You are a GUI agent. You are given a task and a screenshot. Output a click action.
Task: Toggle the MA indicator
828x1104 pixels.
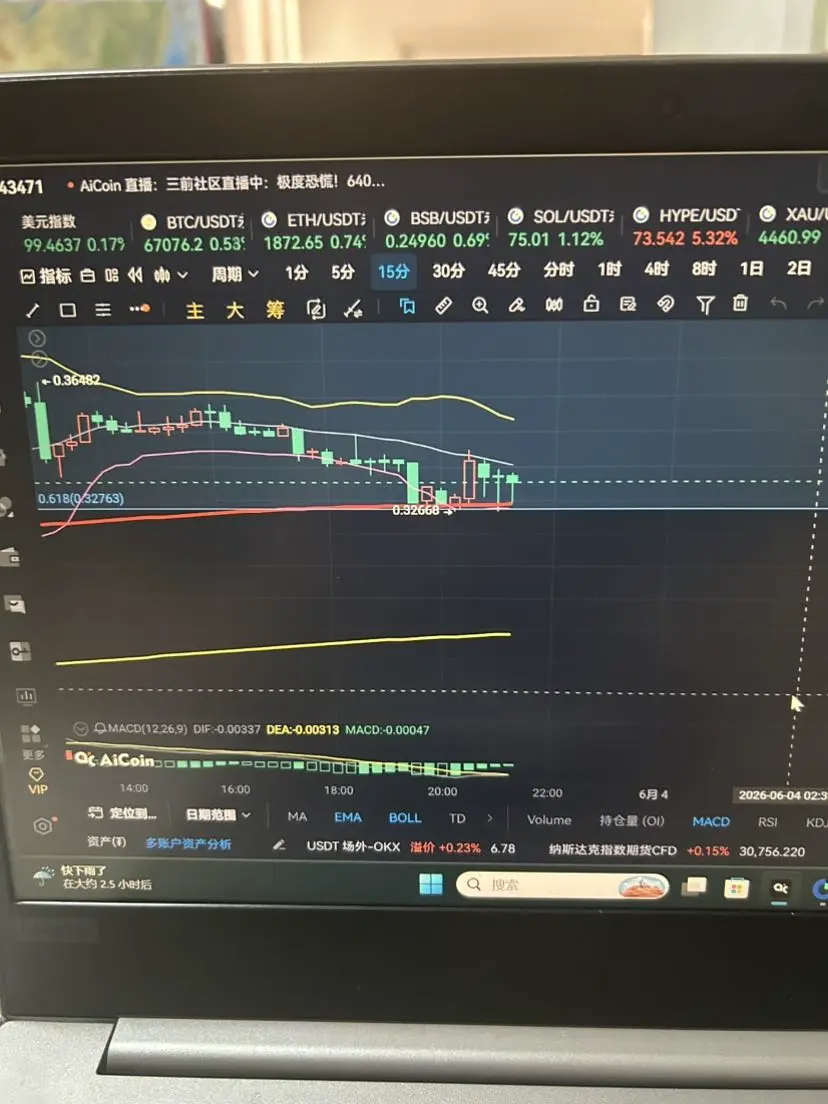pyautogui.click(x=297, y=817)
